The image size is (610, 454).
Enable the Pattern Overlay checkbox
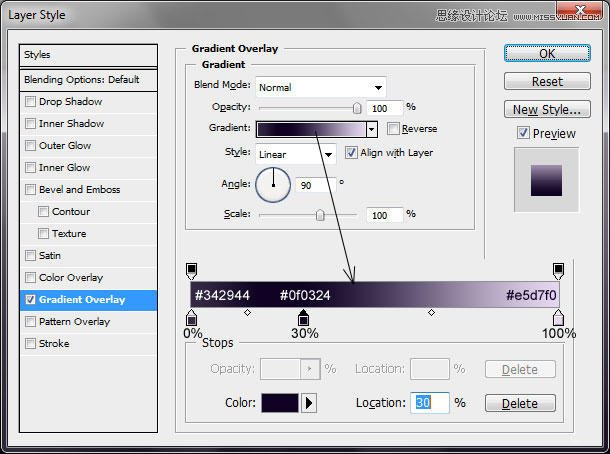click(x=30, y=321)
